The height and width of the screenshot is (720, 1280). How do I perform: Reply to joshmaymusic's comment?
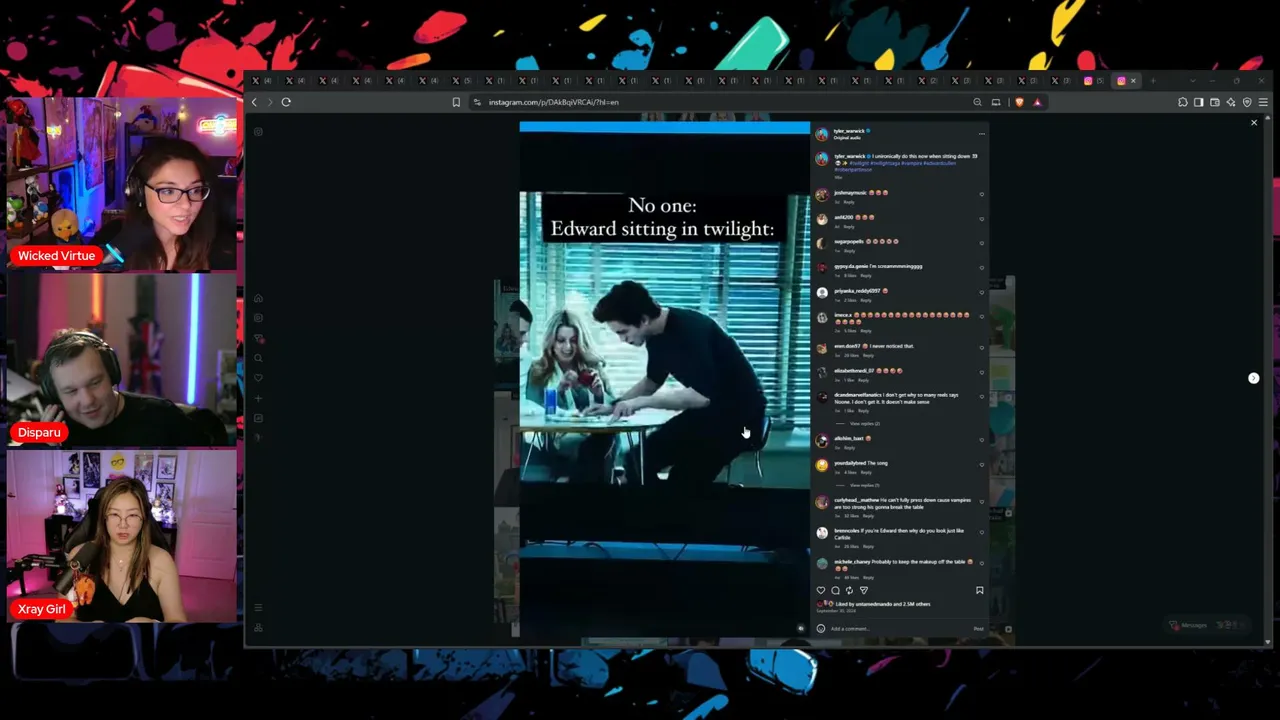(x=849, y=202)
